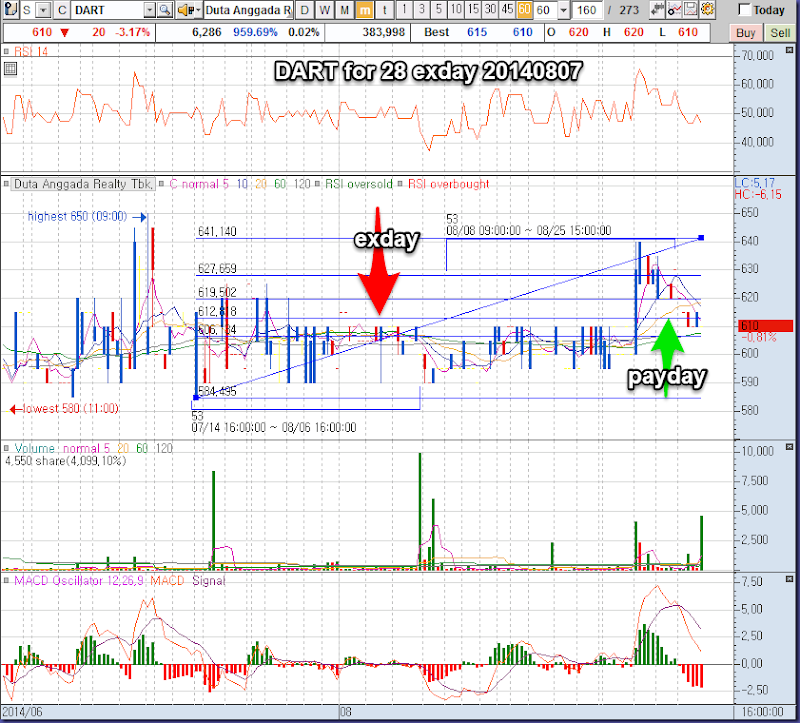Click the MACD Oscillator 12,26,9 label
The image size is (800, 723).
click(x=79, y=580)
